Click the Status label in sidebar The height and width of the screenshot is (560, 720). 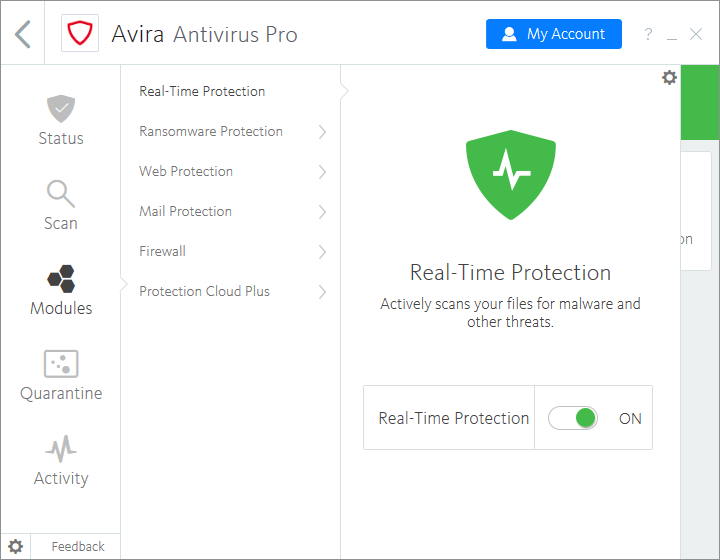pos(61,138)
